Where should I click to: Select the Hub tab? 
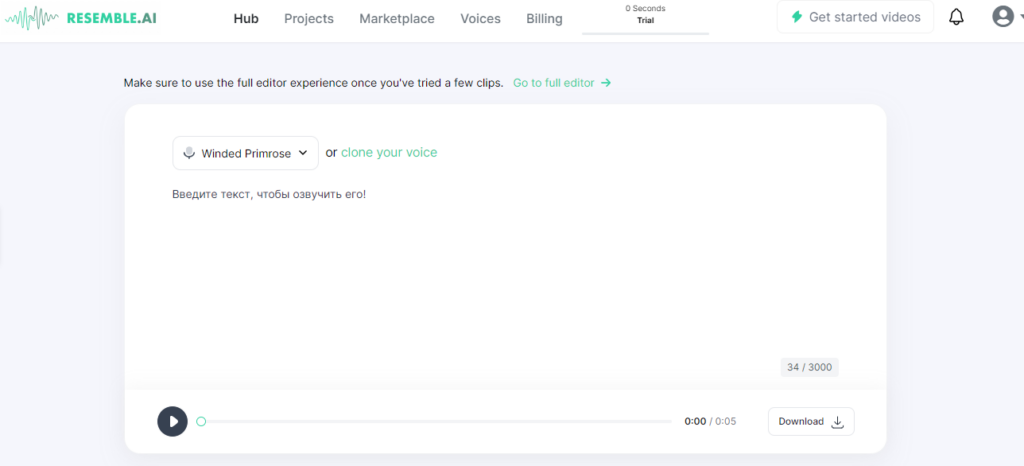pyautogui.click(x=246, y=18)
